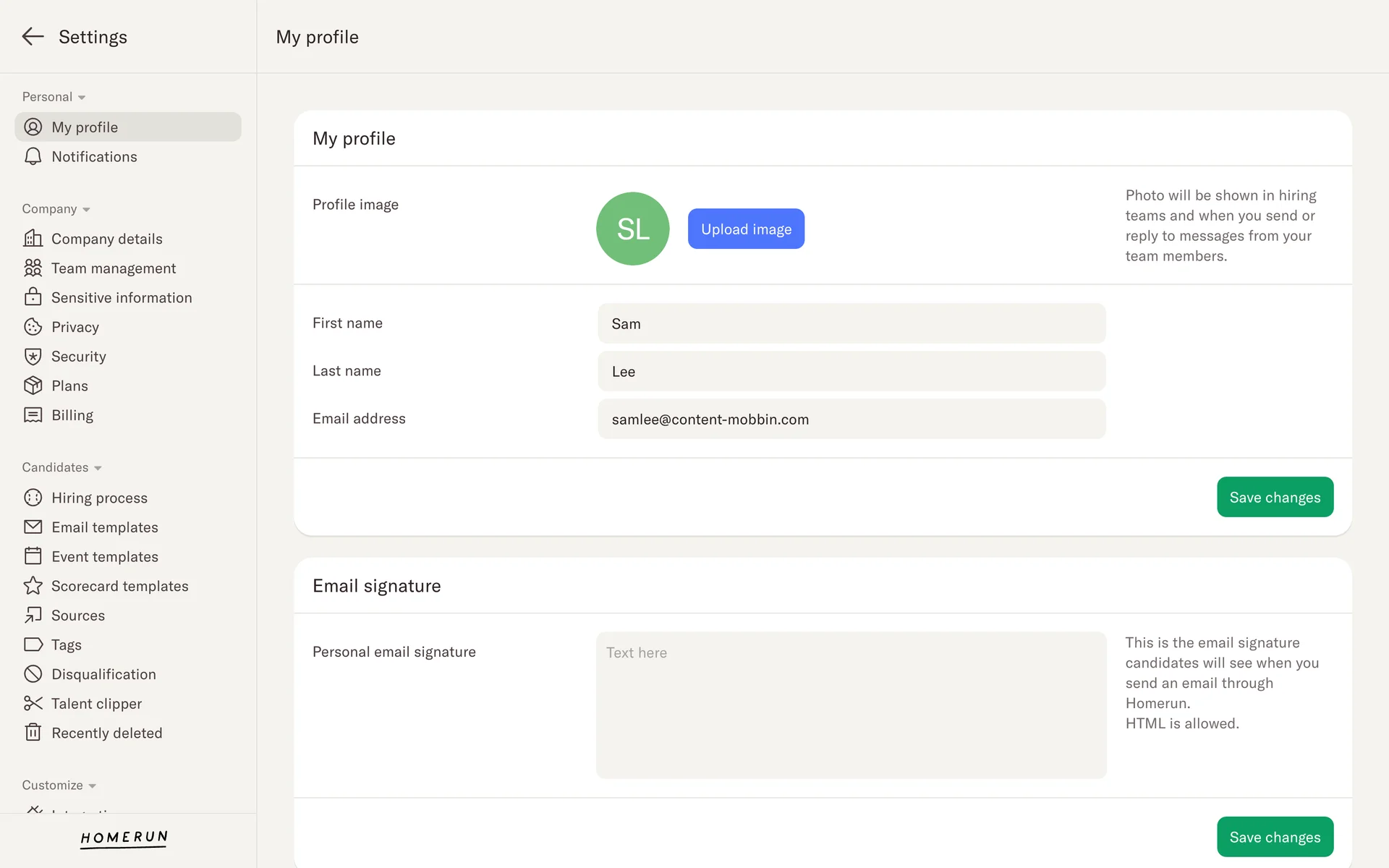Go to Email templates
This screenshot has width=1389, height=868.
click(104, 527)
